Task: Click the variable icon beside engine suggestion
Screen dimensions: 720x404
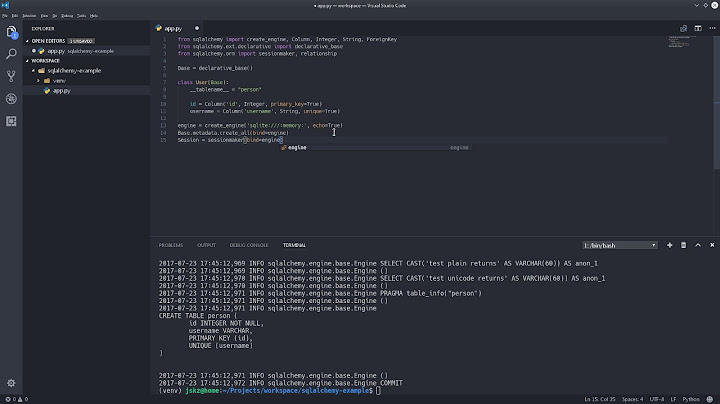Action: [x=284, y=148]
